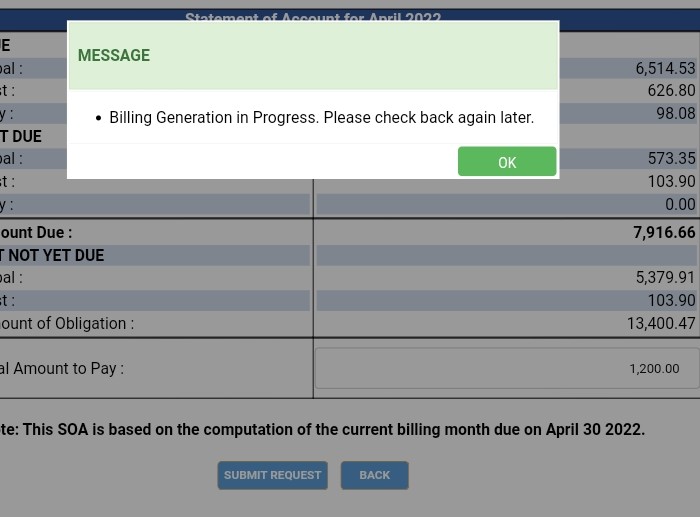Screen dimensions: 700x517
Task: Click the bold 7,916.66 total amount
Action: 664,232
